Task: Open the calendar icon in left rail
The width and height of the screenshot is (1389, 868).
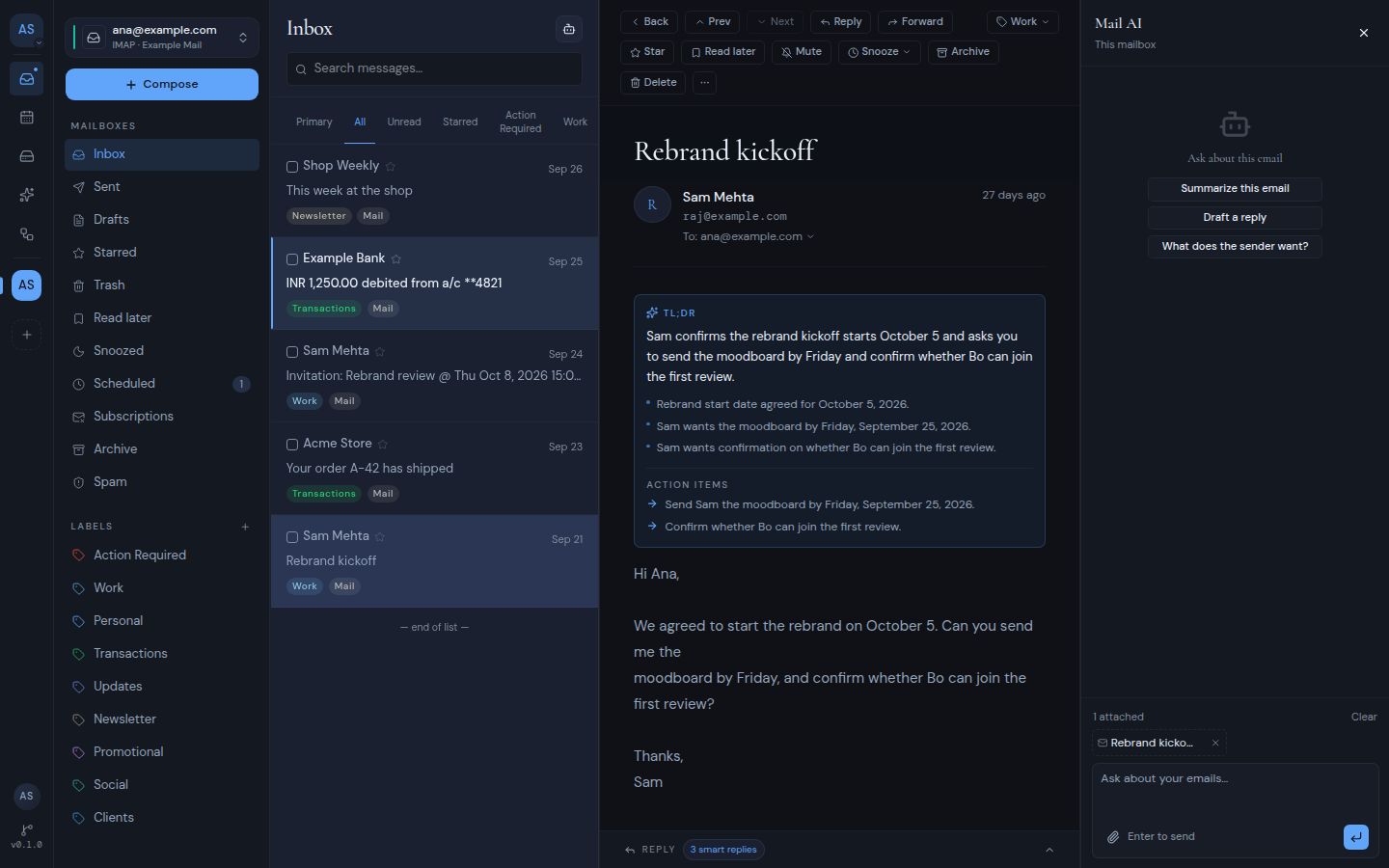Action: [x=26, y=118]
